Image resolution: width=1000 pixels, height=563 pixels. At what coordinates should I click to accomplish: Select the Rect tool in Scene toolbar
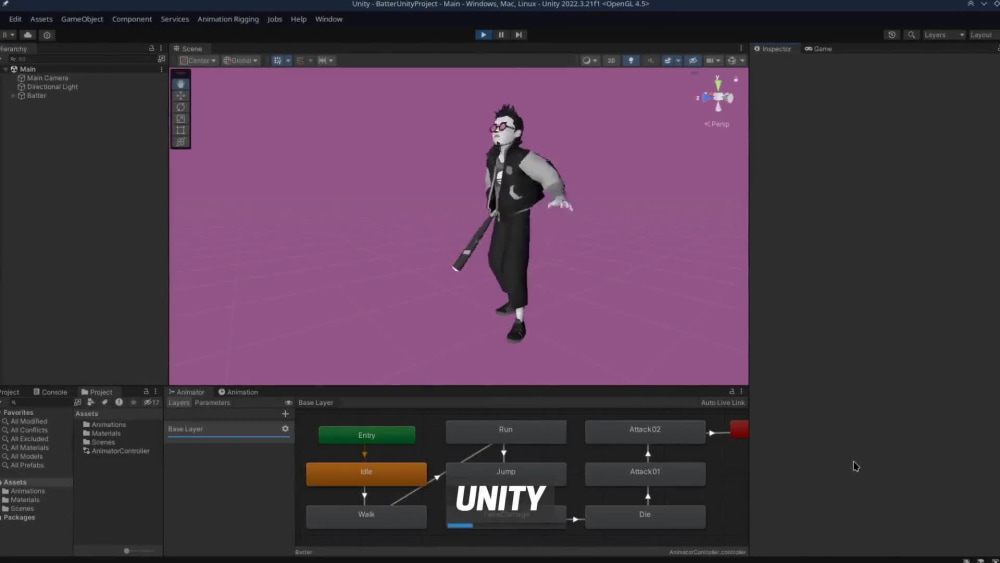coord(180,130)
